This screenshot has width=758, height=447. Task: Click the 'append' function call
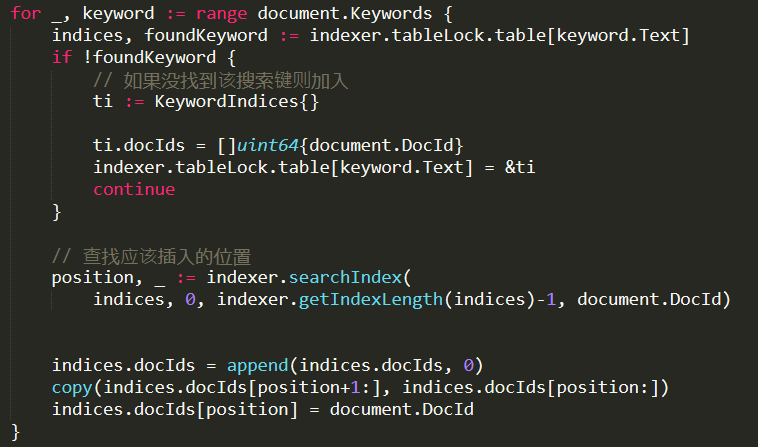click(x=258, y=365)
